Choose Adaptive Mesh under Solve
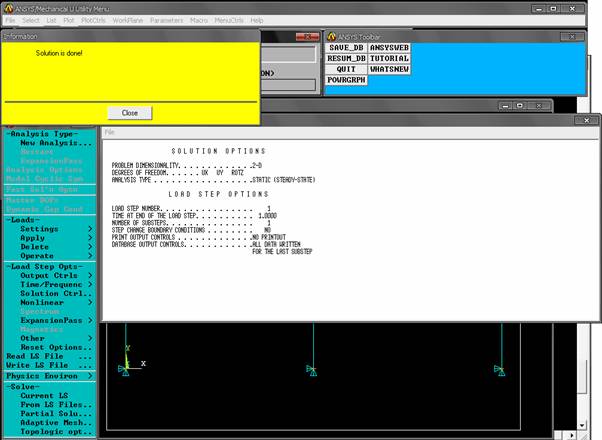The height and width of the screenshot is (440, 602). click(56, 423)
